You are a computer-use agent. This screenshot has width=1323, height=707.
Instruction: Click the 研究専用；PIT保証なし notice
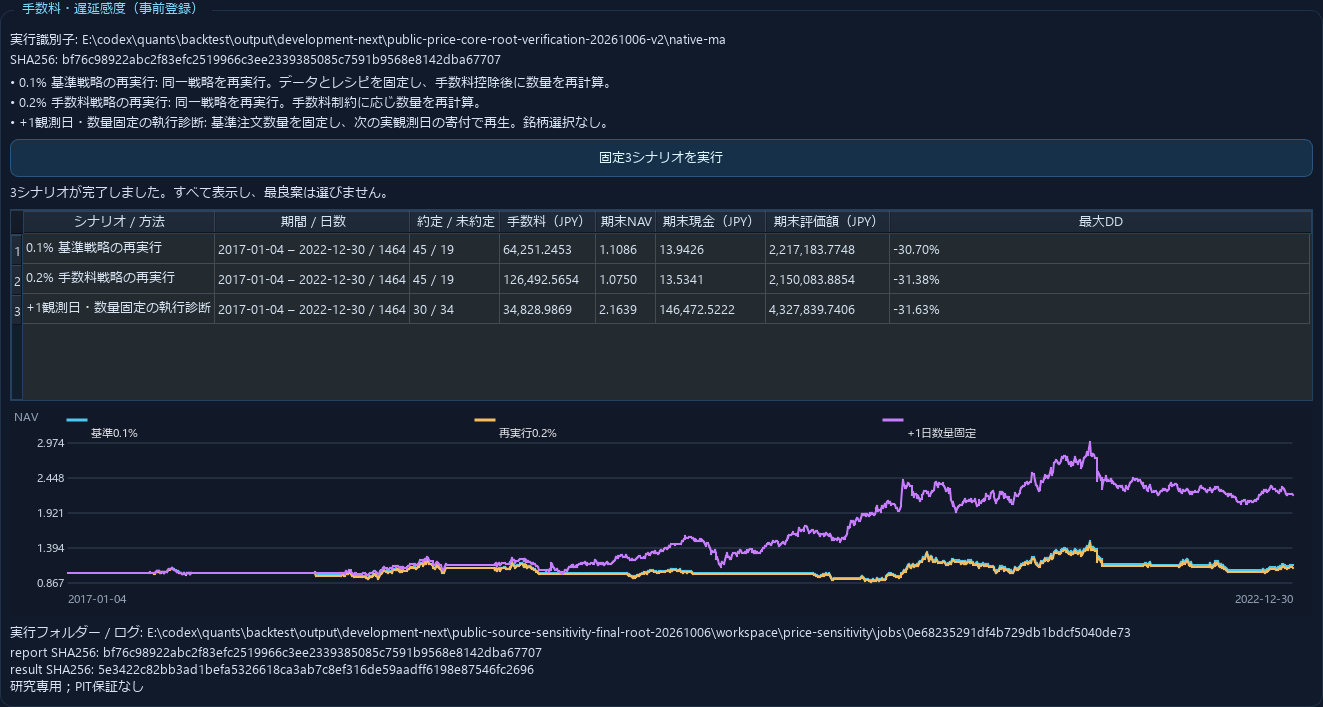coord(77,686)
